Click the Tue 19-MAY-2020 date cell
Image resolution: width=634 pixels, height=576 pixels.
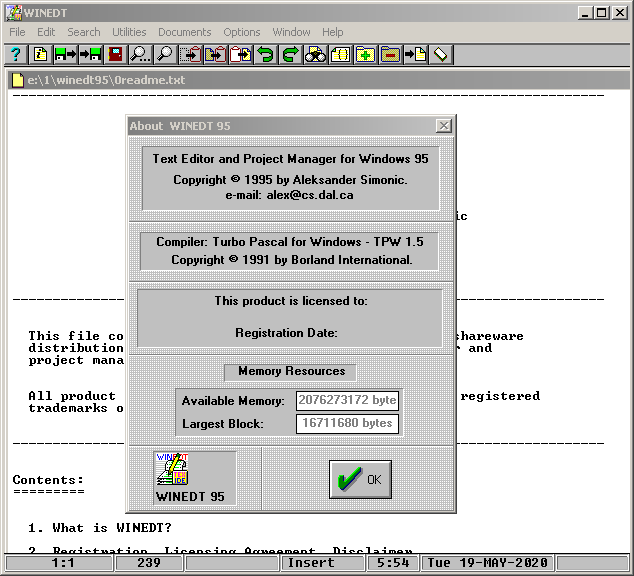(x=488, y=563)
